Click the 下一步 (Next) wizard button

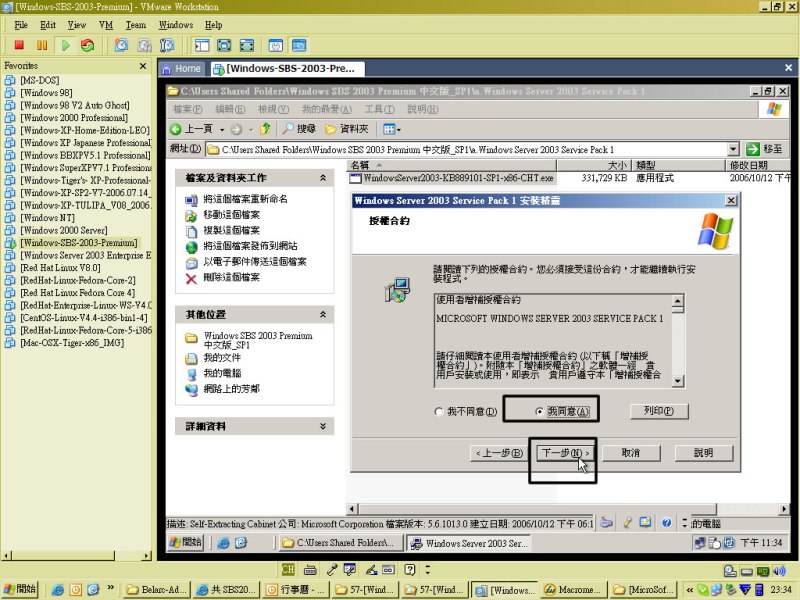[565, 453]
